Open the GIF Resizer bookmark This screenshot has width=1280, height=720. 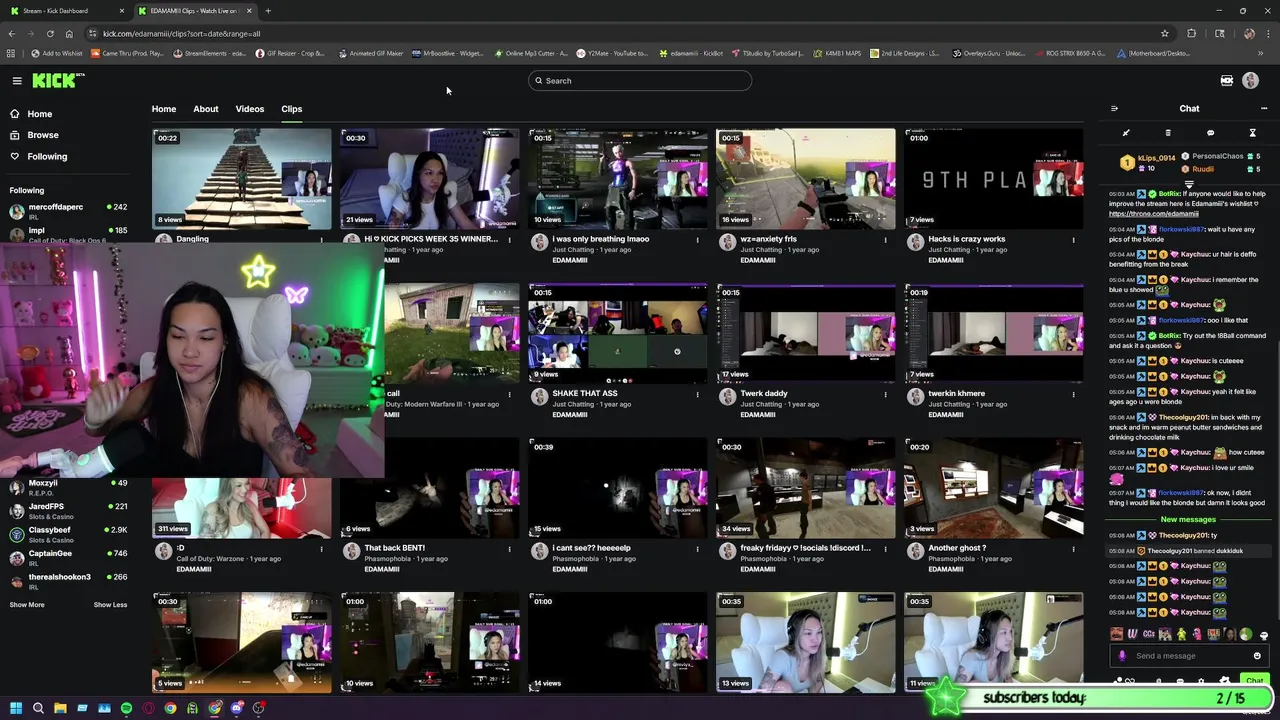click(x=292, y=53)
